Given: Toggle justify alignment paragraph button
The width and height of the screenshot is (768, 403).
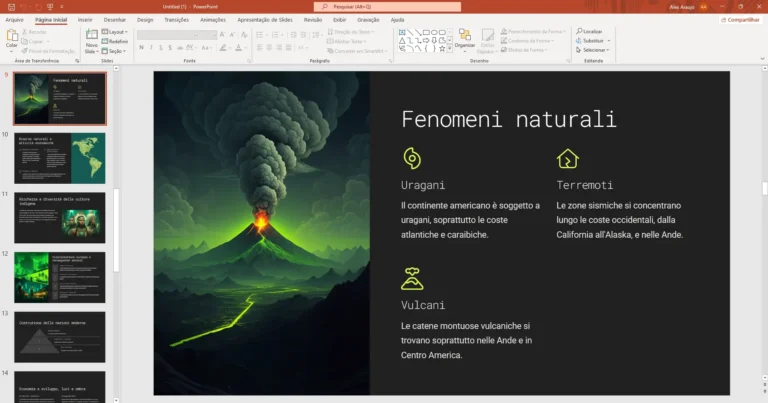Looking at the screenshot, I should coord(288,47).
